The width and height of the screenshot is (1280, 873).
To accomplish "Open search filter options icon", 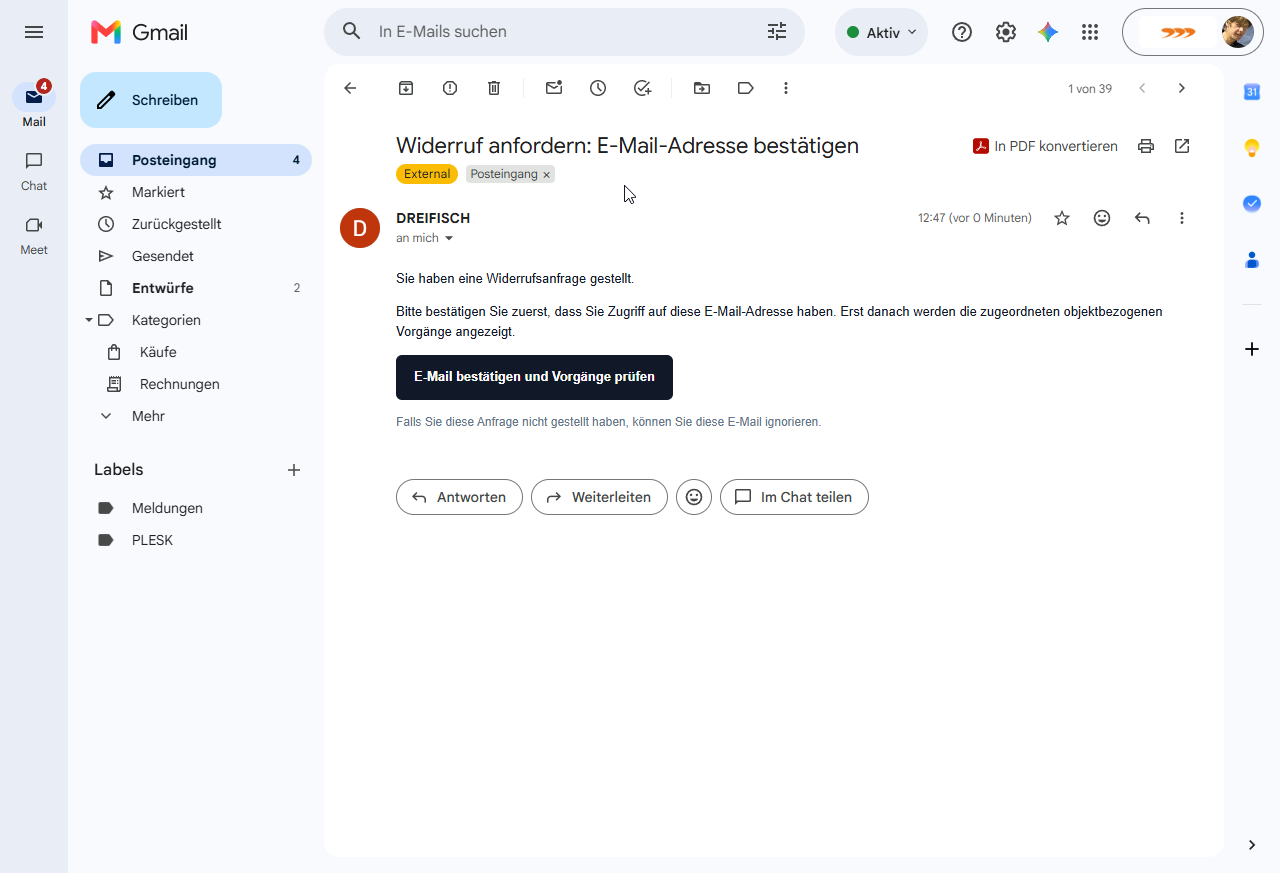I will pos(777,32).
